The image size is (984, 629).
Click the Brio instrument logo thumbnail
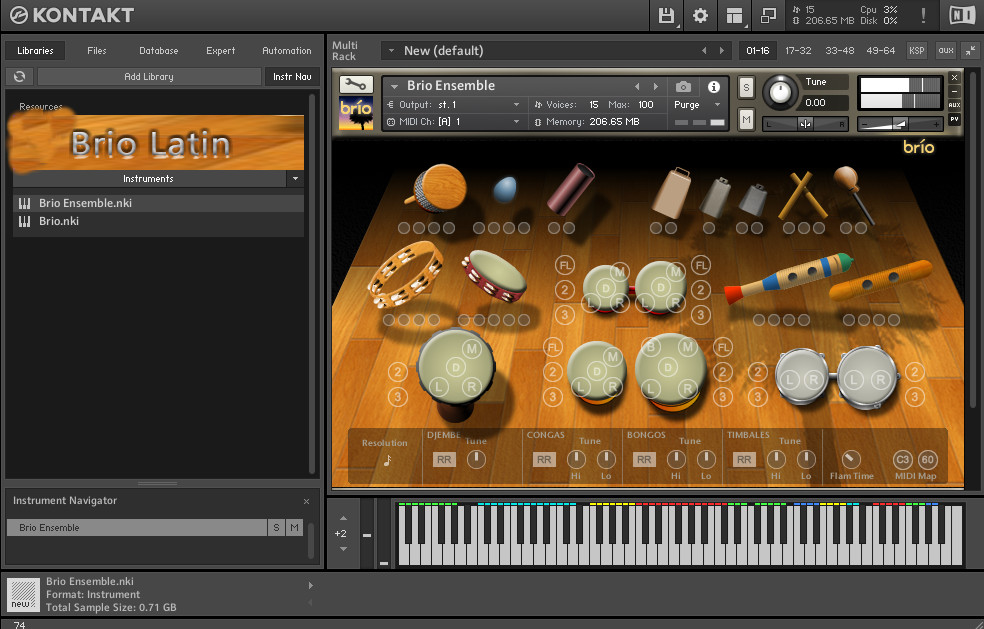click(x=356, y=113)
